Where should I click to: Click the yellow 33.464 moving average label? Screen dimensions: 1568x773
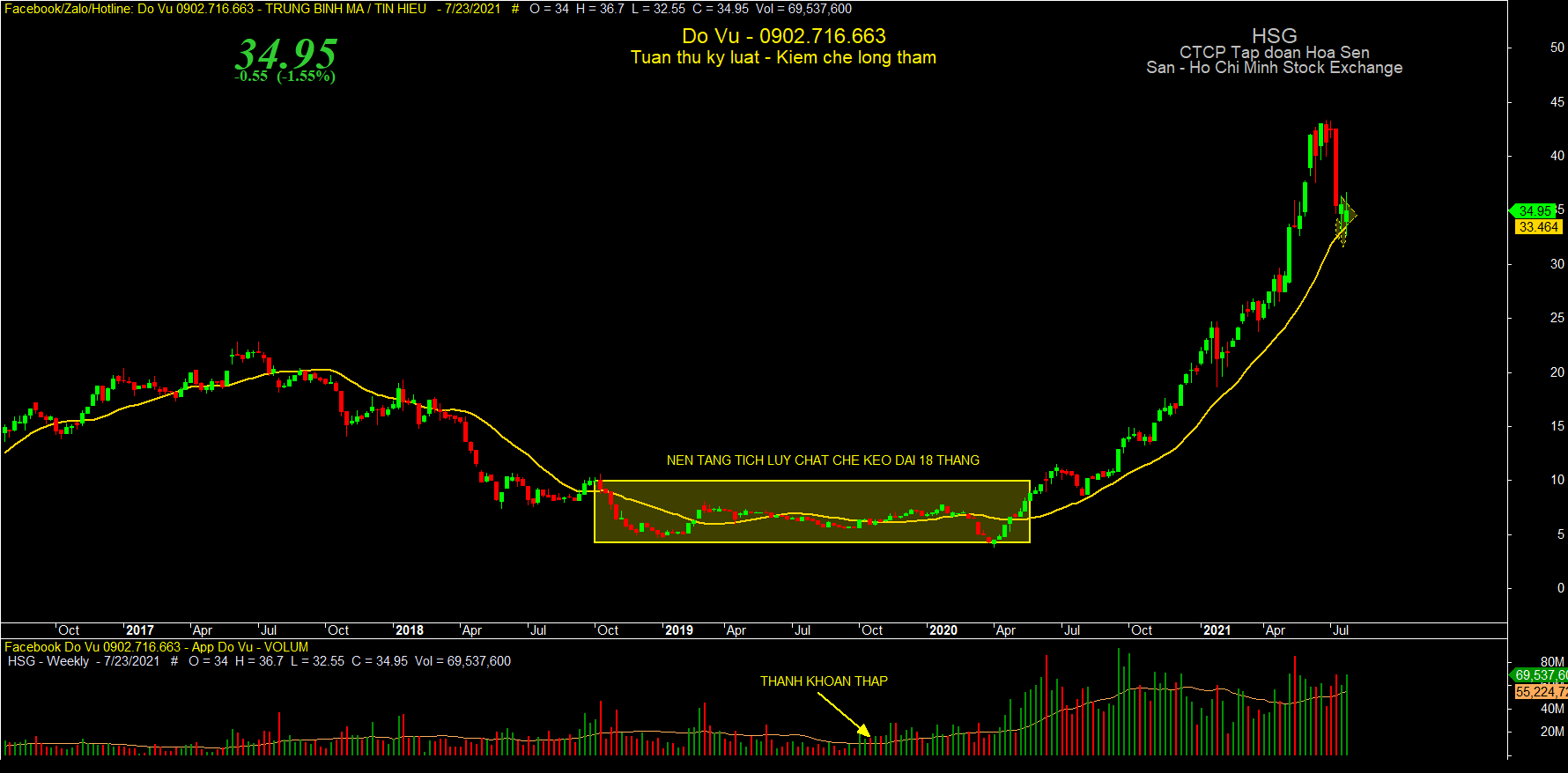[x=1538, y=227]
